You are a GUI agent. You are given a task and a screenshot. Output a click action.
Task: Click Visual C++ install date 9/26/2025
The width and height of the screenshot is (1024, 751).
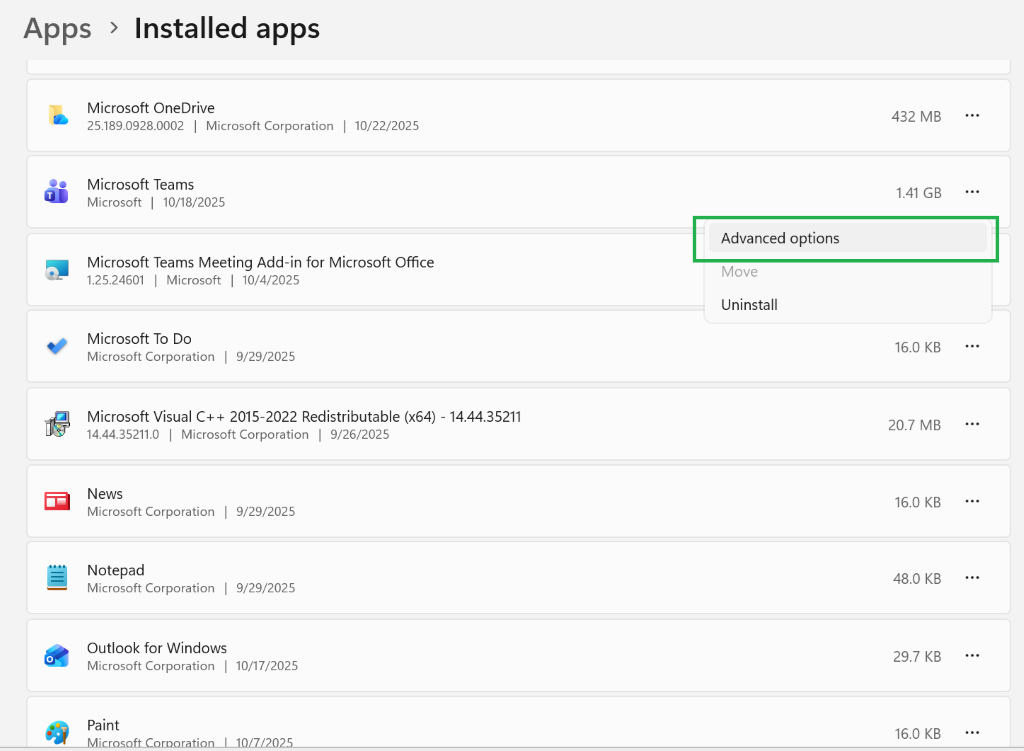click(x=360, y=435)
